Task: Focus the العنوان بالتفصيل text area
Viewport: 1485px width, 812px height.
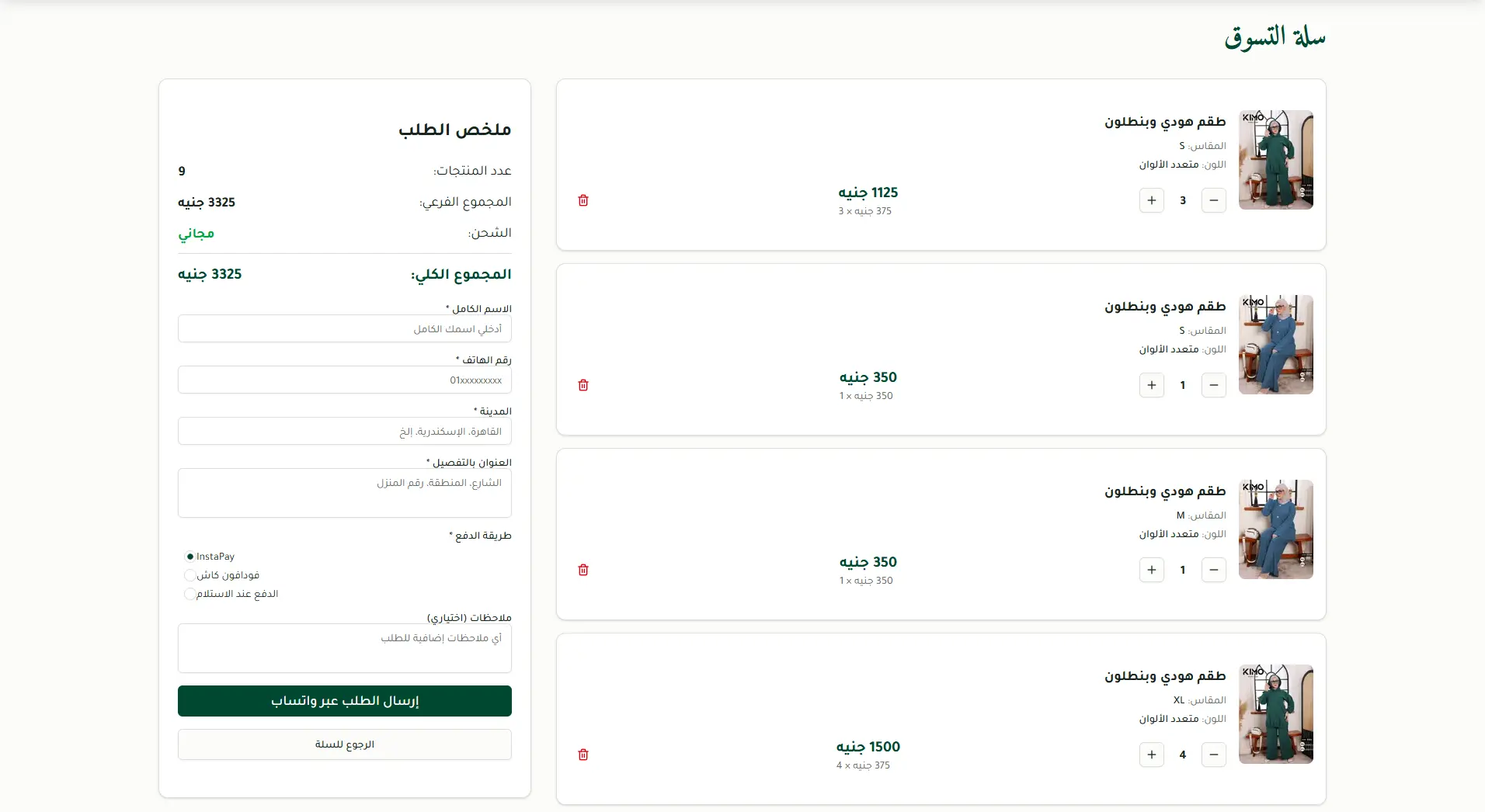Action: coord(345,493)
